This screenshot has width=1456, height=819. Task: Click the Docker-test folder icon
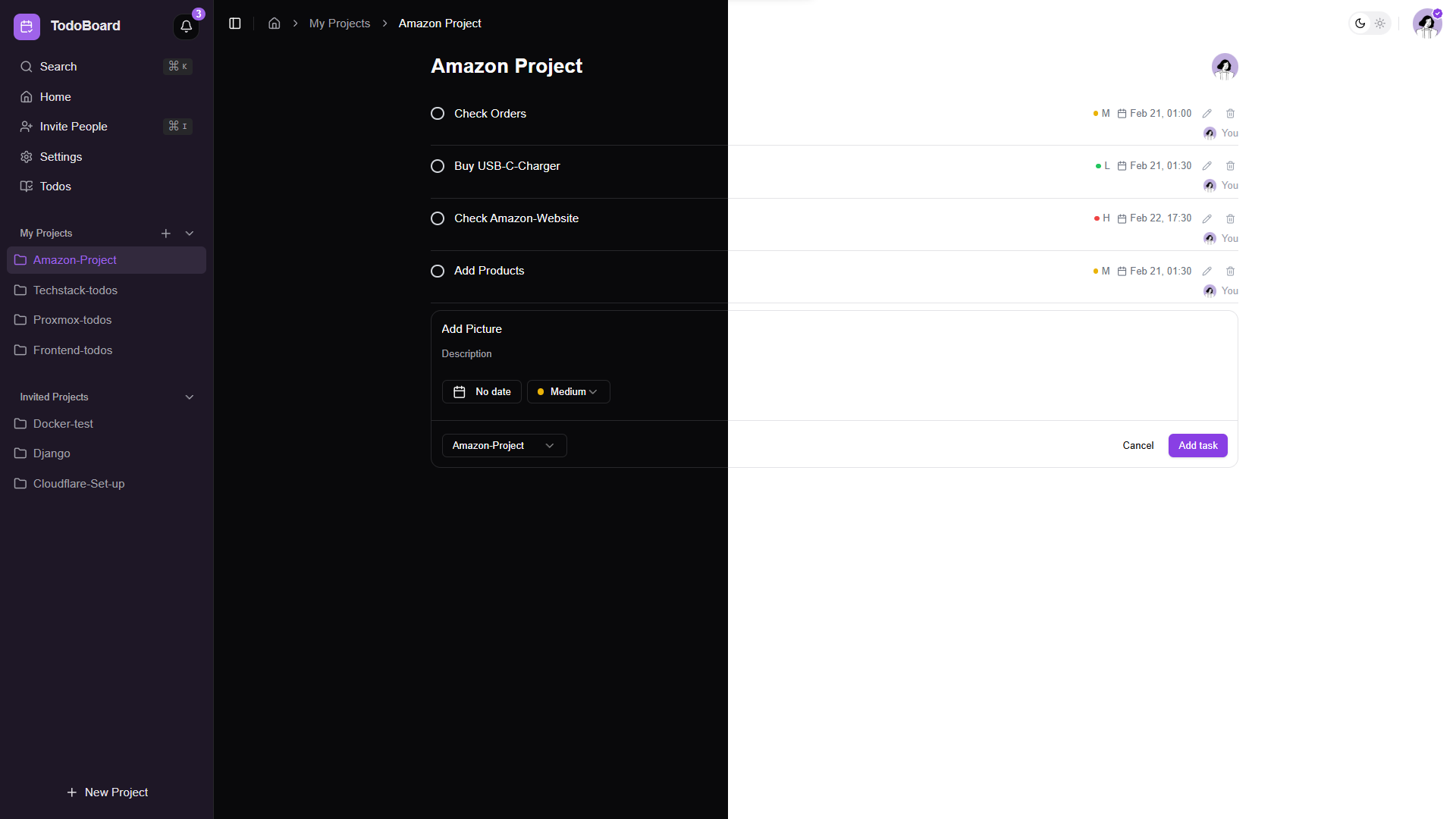[20, 424]
